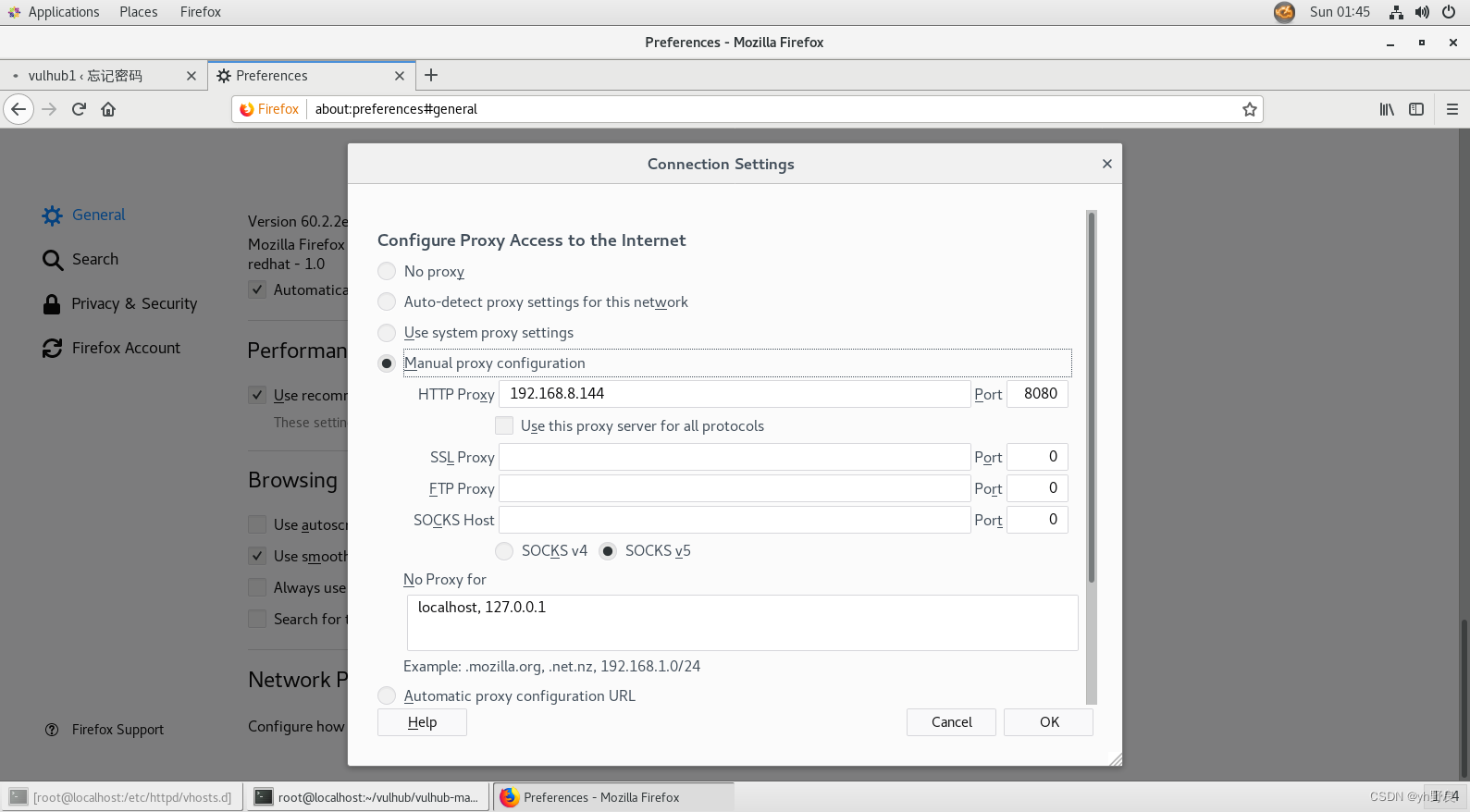Click the notification avatar icon in top bar
The height and width of the screenshot is (812, 1470).
[x=1284, y=12]
